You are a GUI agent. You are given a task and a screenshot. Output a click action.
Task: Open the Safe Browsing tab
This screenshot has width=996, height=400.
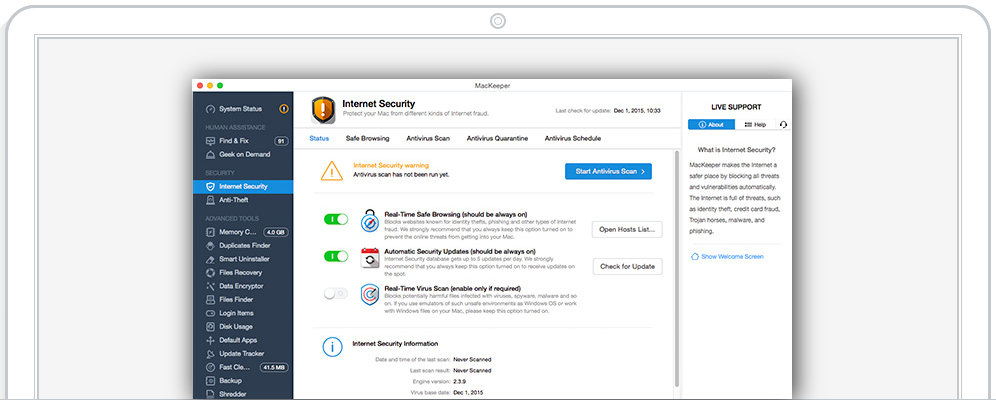pyautogui.click(x=367, y=138)
